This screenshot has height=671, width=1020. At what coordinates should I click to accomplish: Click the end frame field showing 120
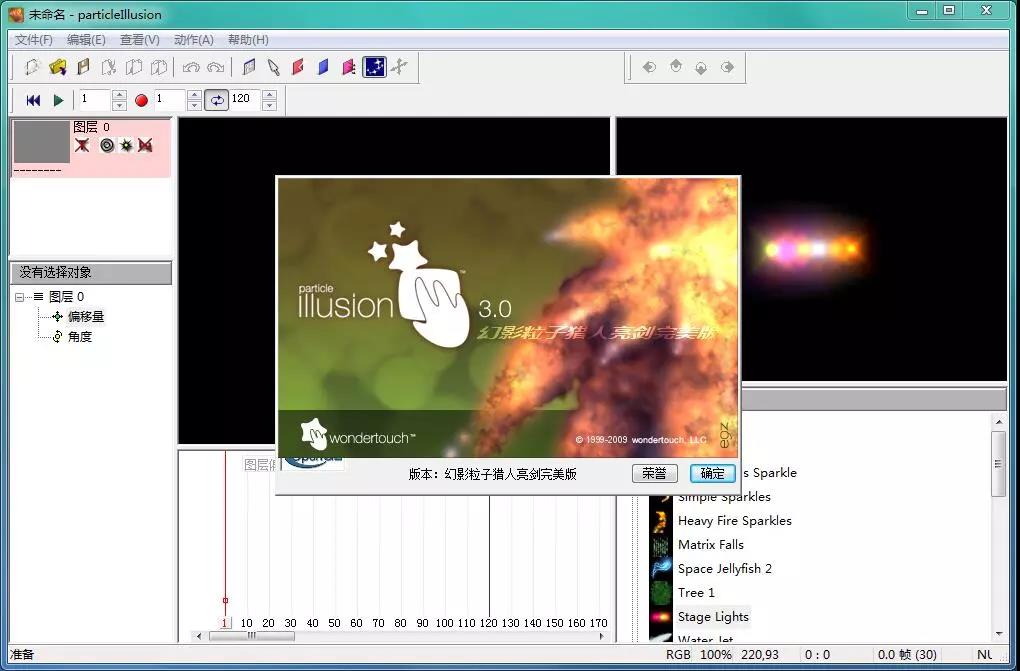(245, 100)
